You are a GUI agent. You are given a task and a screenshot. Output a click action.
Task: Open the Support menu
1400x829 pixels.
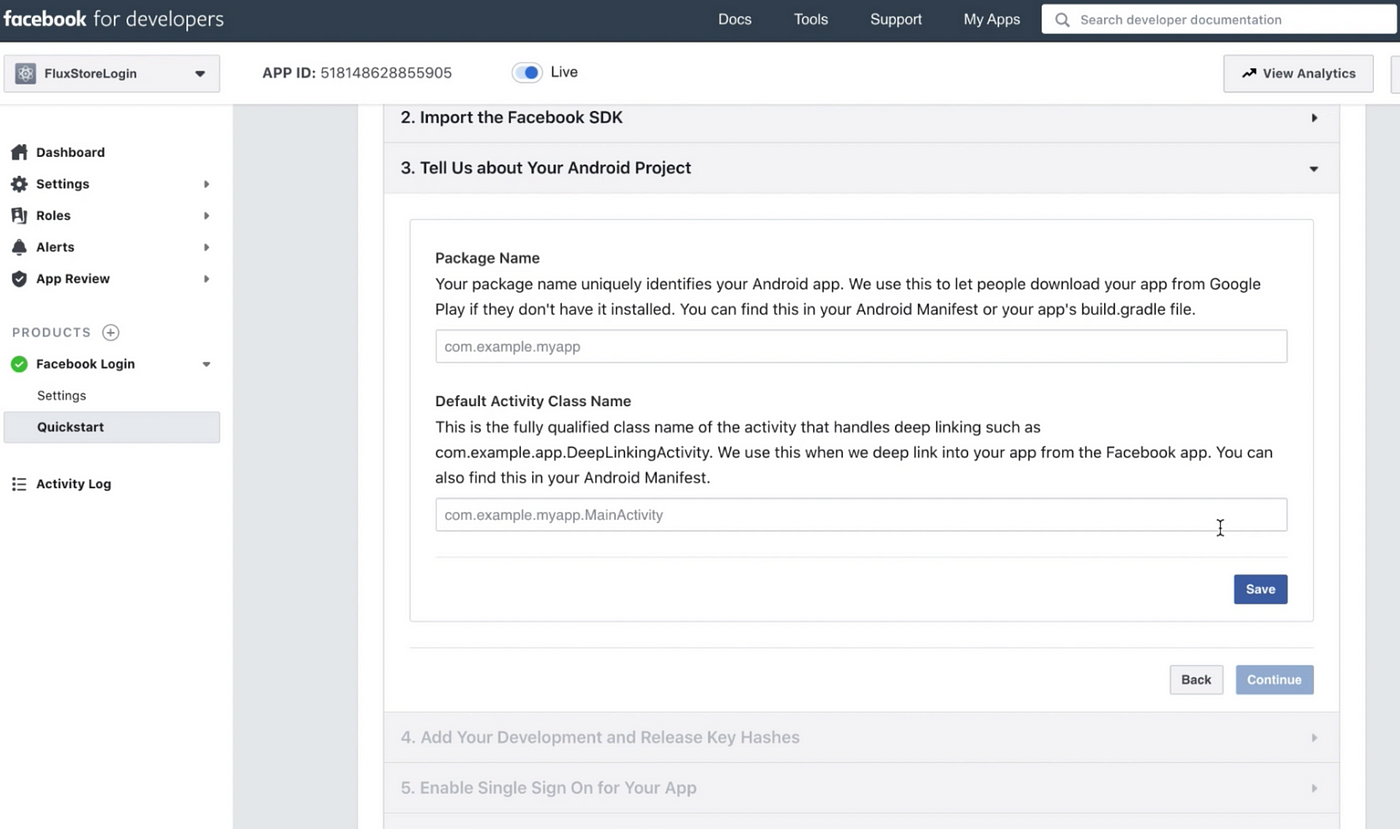[896, 19]
